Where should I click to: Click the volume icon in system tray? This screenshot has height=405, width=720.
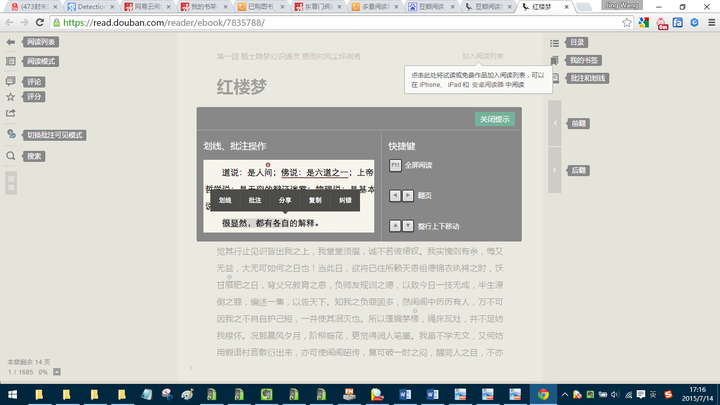(615, 394)
